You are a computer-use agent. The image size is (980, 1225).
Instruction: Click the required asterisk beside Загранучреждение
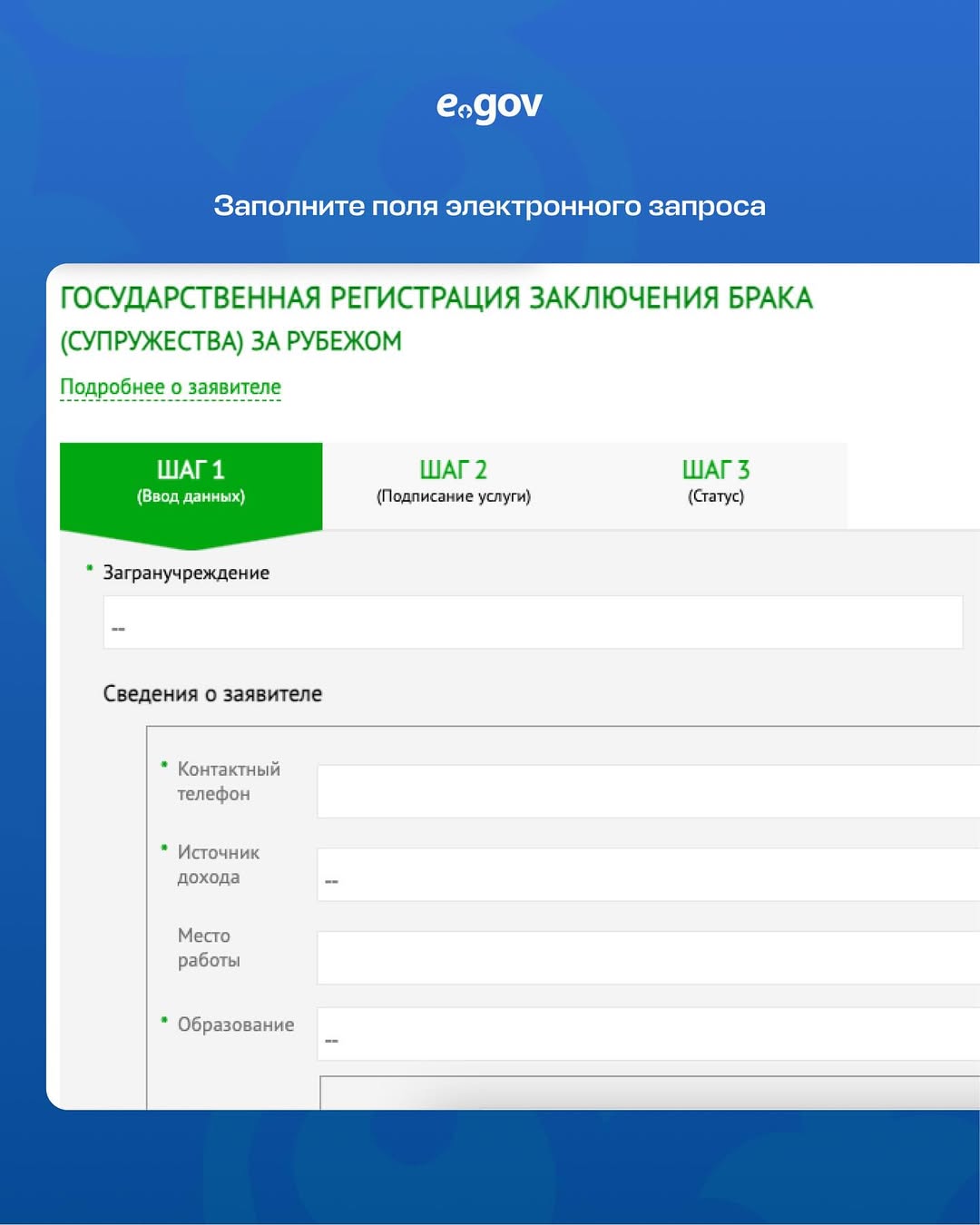point(90,569)
